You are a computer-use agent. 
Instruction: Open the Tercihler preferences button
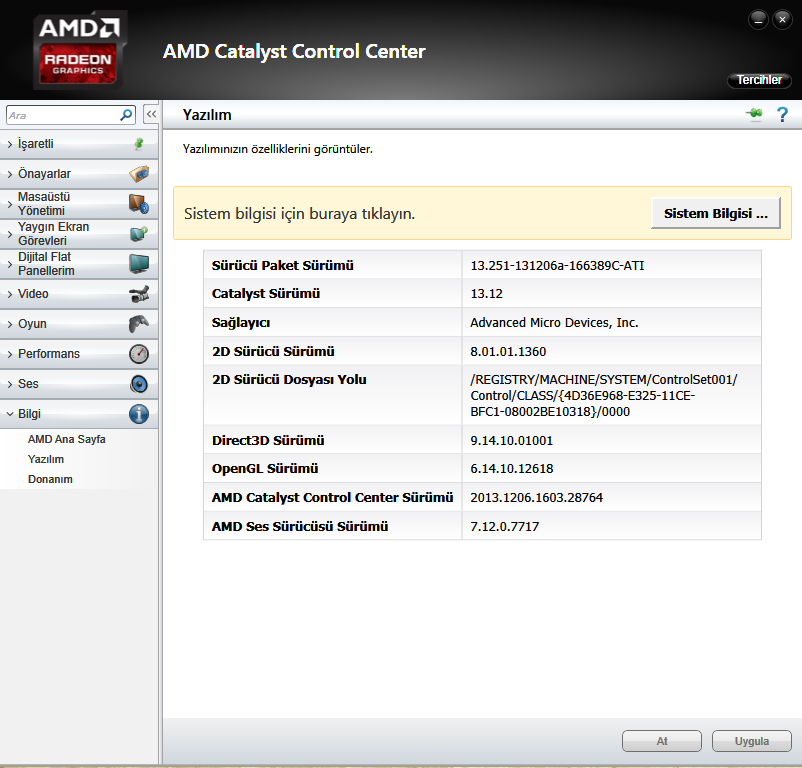(x=759, y=80)
